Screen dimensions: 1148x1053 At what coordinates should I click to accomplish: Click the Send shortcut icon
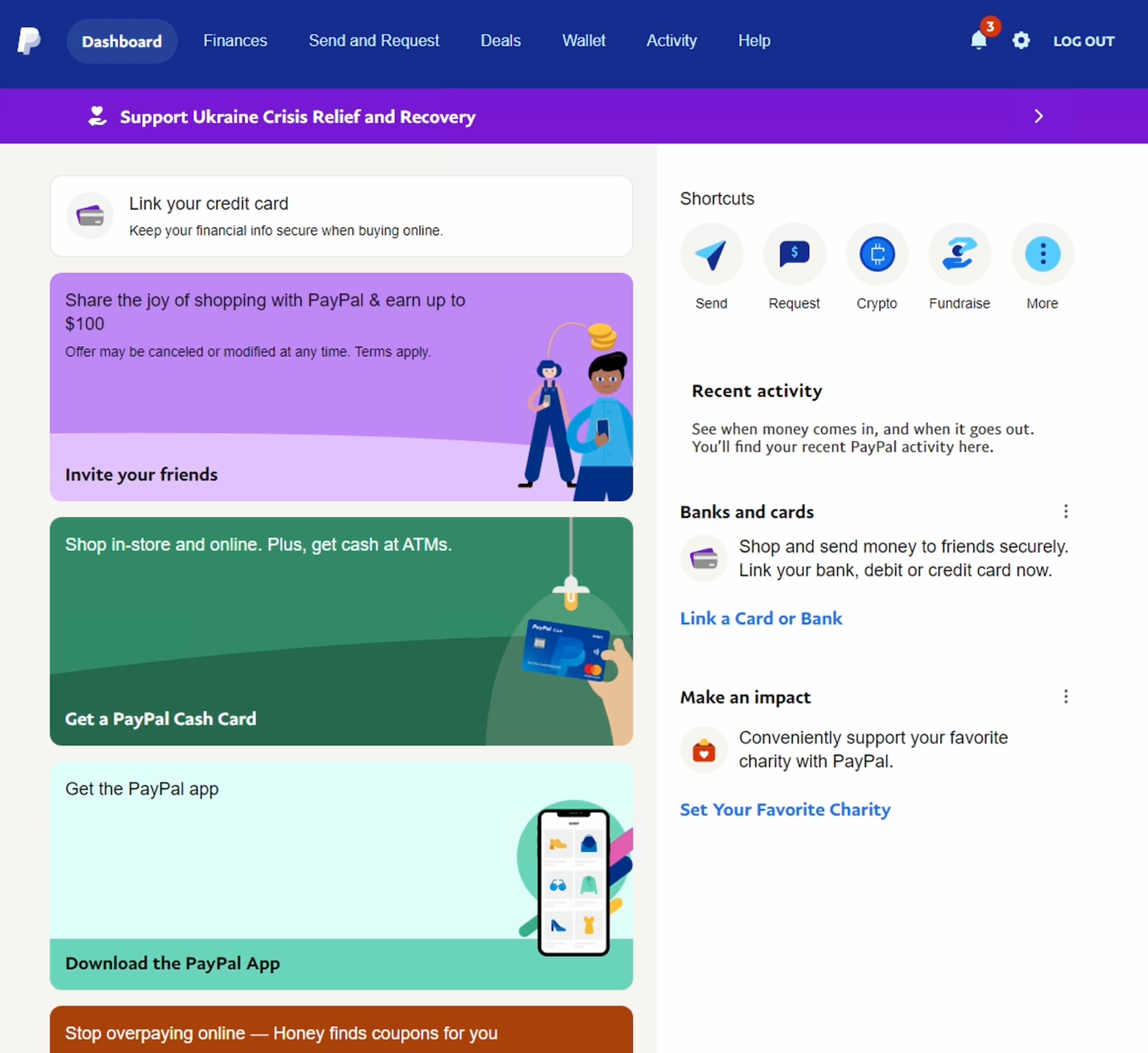tap(711, 254)
